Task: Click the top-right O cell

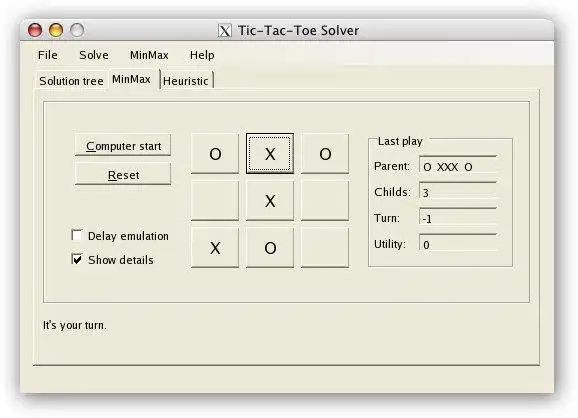Action: pyautogui.click(x=325, y=153)
